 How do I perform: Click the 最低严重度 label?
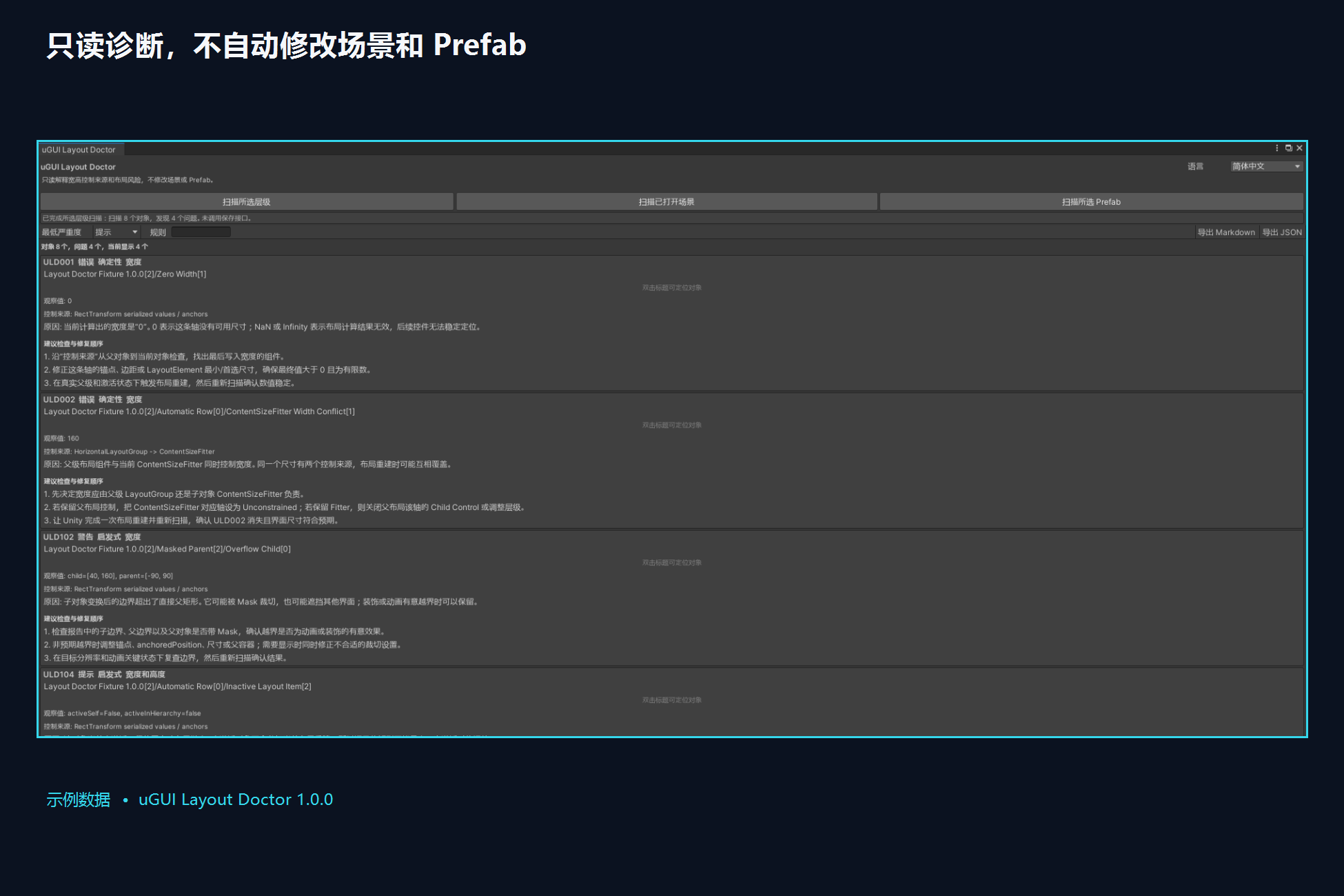click(61, 232)
